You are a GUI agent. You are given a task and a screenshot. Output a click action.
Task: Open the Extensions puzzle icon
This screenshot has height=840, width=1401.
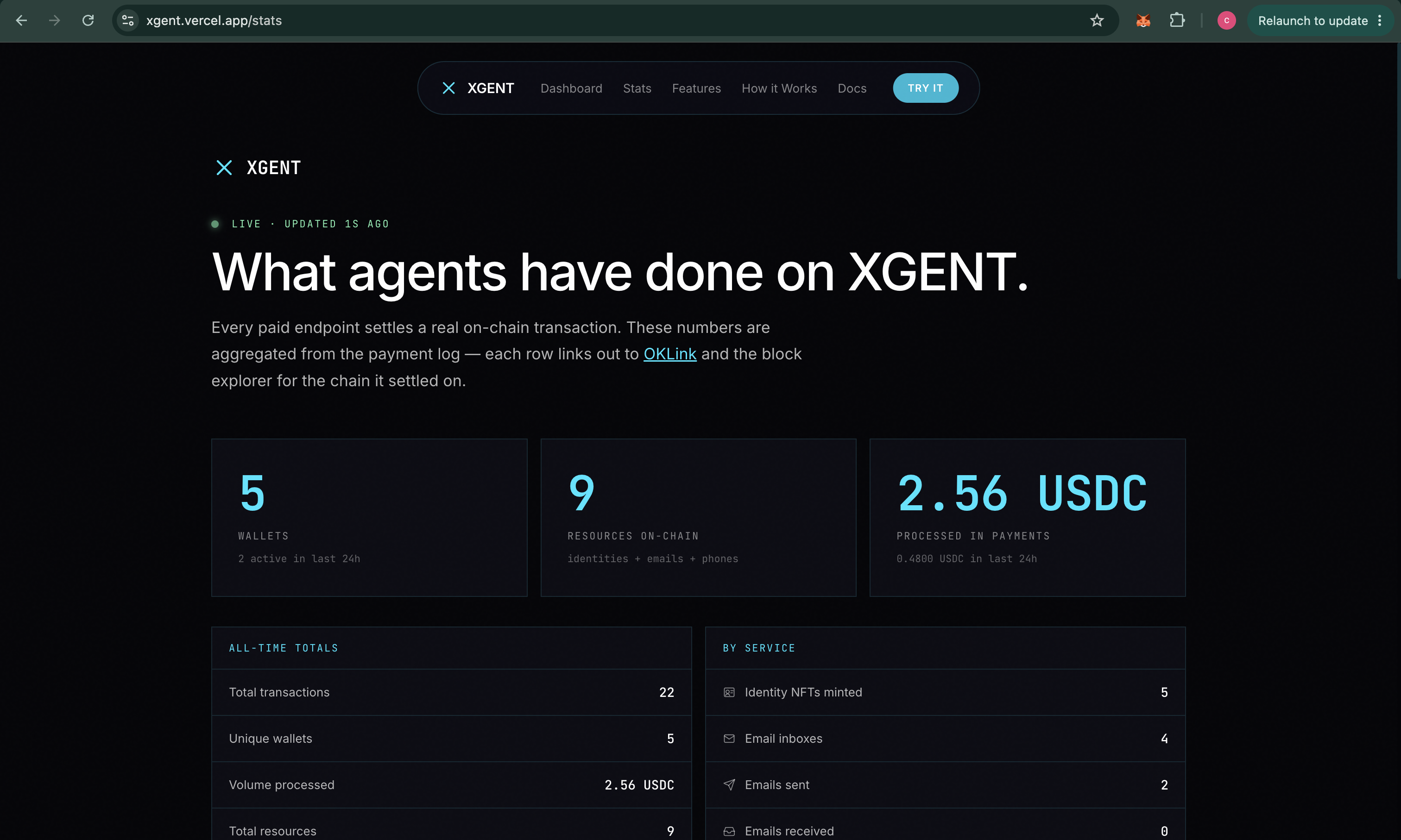tap(1177, 21)
